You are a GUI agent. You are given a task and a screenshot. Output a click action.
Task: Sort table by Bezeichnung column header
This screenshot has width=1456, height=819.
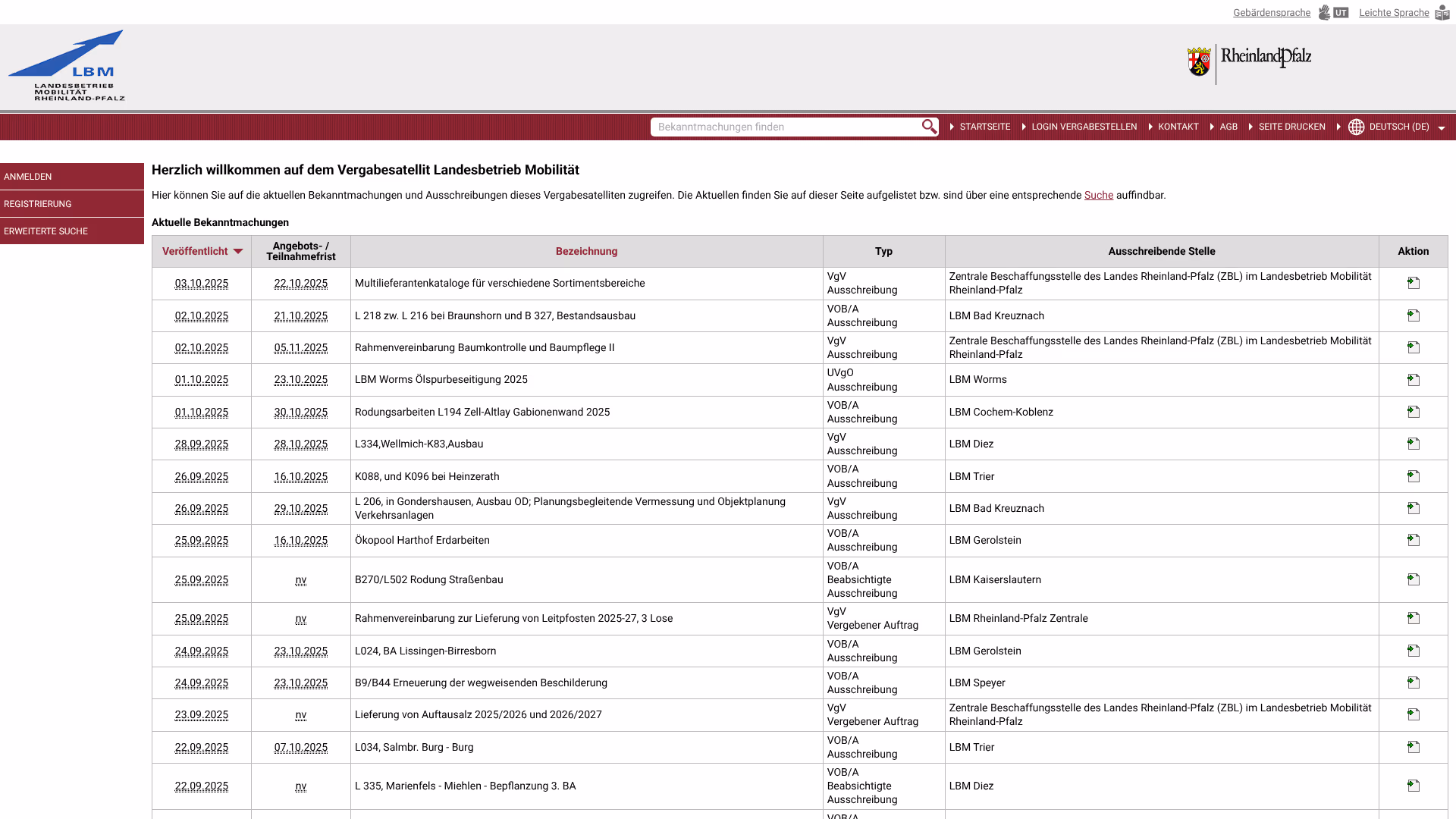click(x=586, y=252)
